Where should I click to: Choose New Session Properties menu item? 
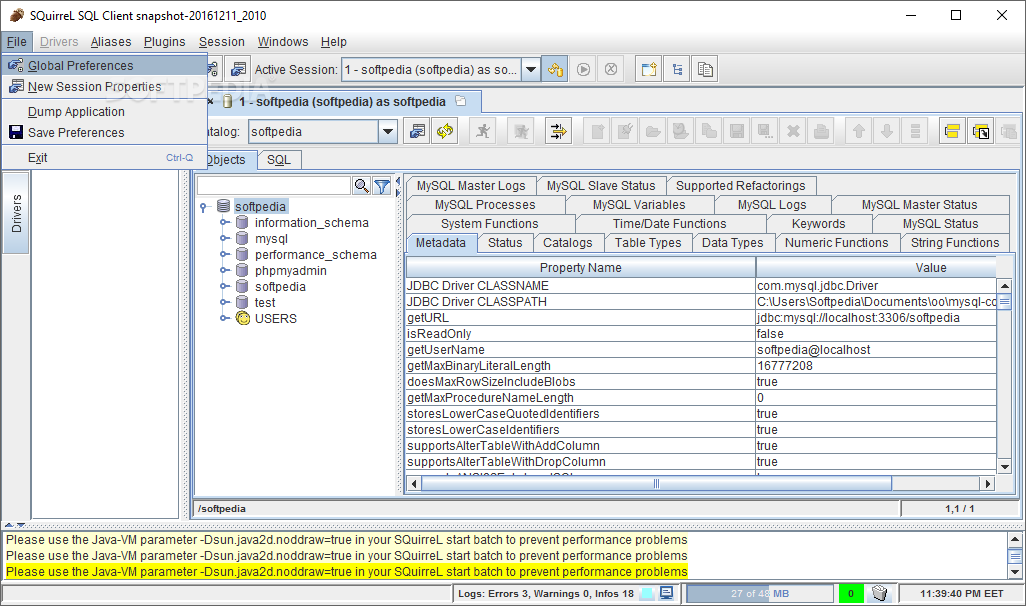click(x=105, y=86)
